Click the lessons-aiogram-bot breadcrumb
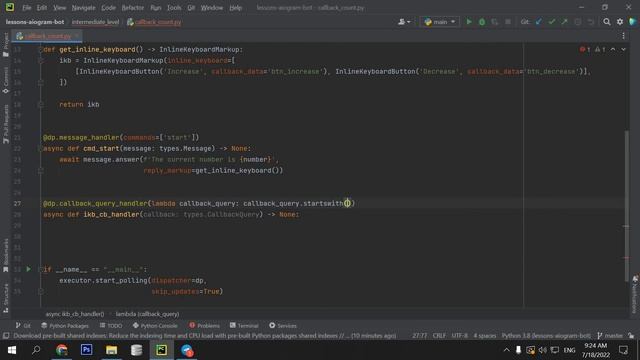This screenshot has height=360, width=640. coord(35,22)
